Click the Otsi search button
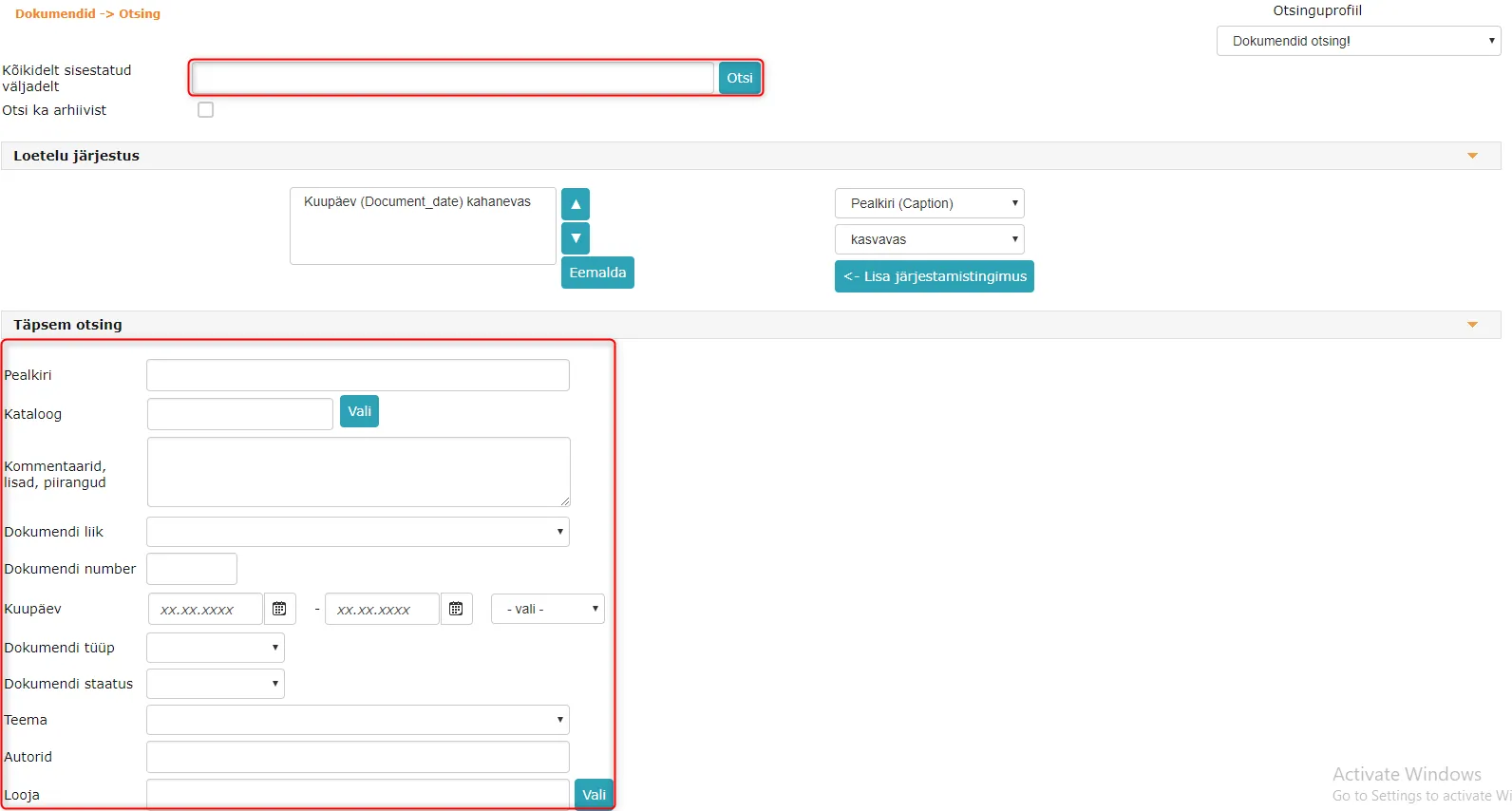This screenshot has width=1512, height=811. [x=740, y=78]
